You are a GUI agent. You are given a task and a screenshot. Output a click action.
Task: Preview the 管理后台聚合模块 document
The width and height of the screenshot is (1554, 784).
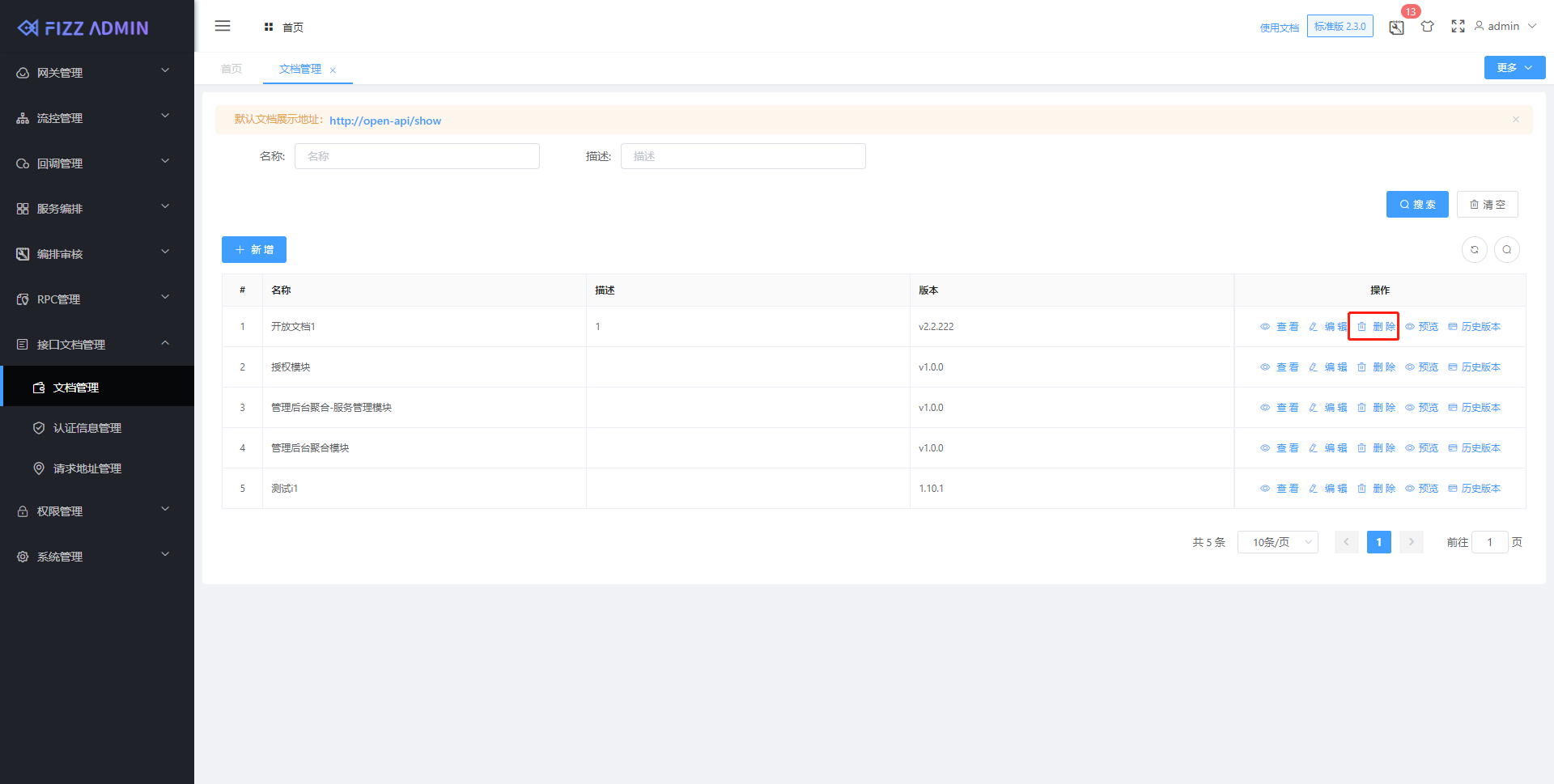click(x=1421, y=448)
